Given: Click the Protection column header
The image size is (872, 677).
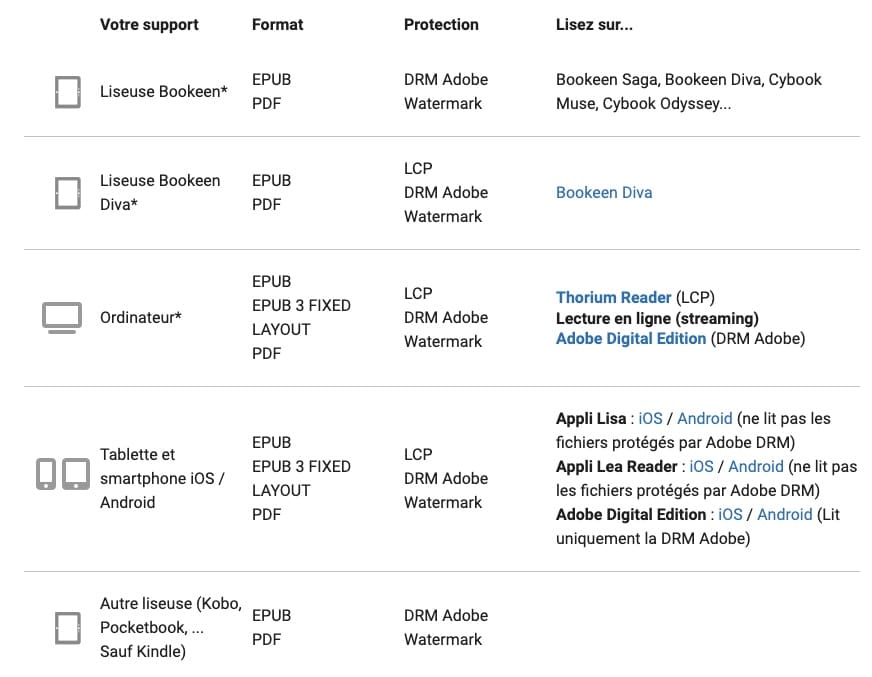Looking at the screenshot, I should [x=441, y=24].
